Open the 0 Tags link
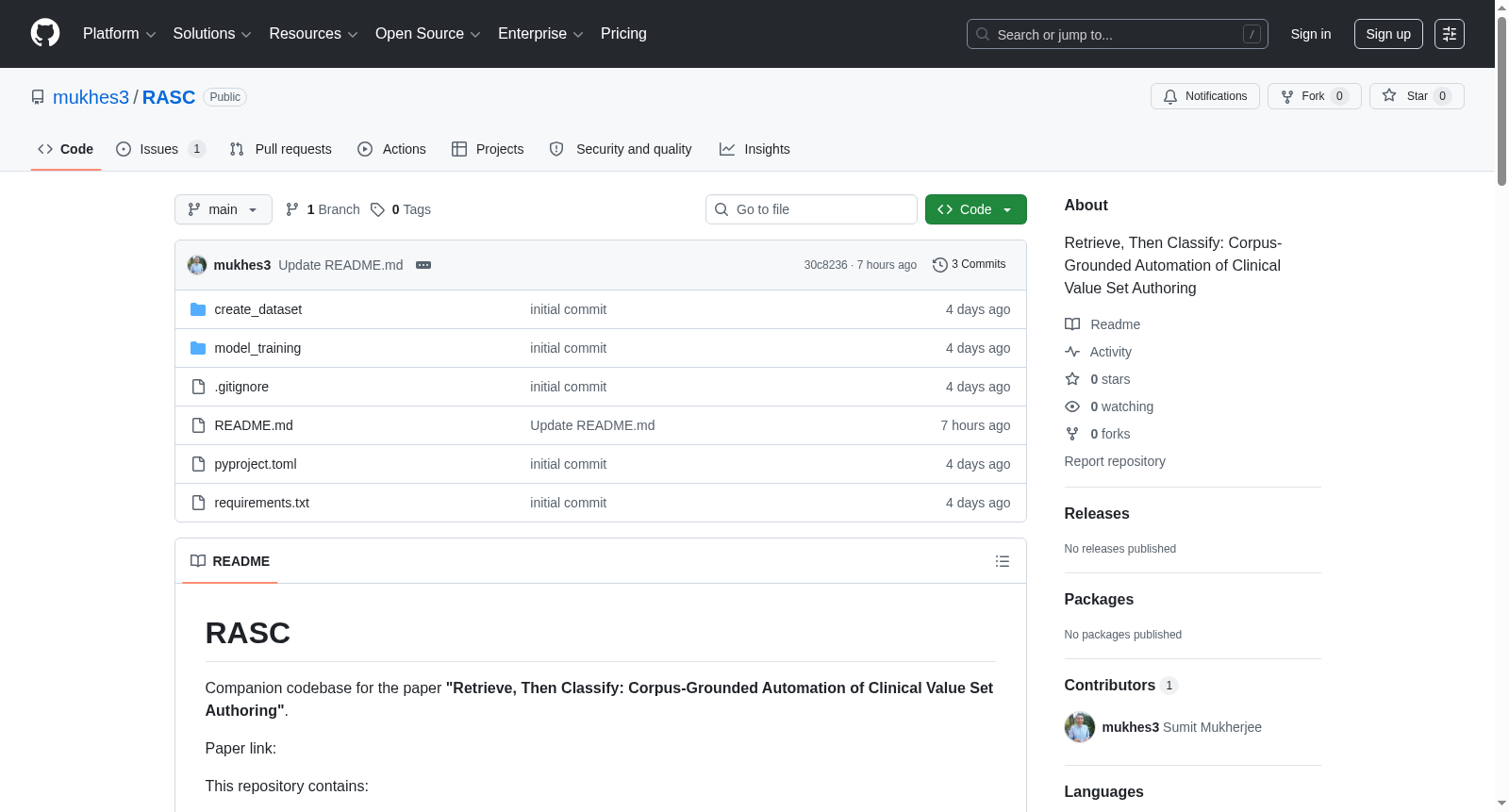The image size is (1509, 812). click(401, 209)
